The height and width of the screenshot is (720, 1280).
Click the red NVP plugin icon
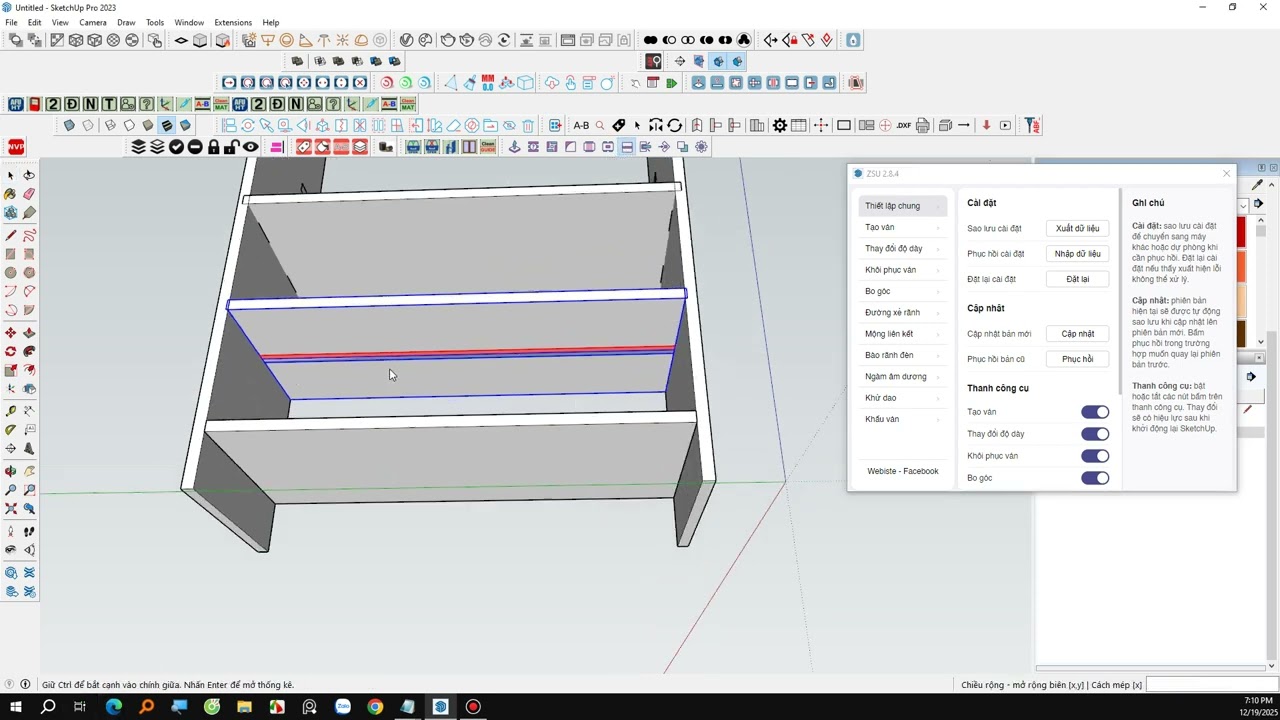coord(16,147)
